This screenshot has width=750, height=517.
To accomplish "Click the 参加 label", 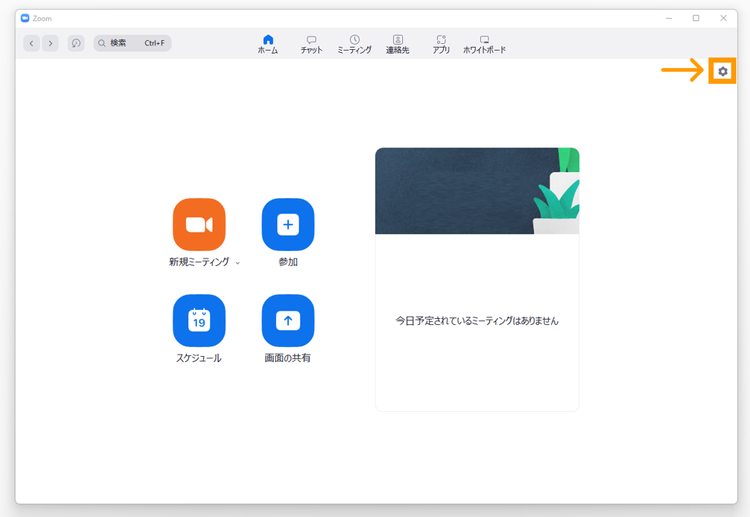I will click(x=288, y=262).
